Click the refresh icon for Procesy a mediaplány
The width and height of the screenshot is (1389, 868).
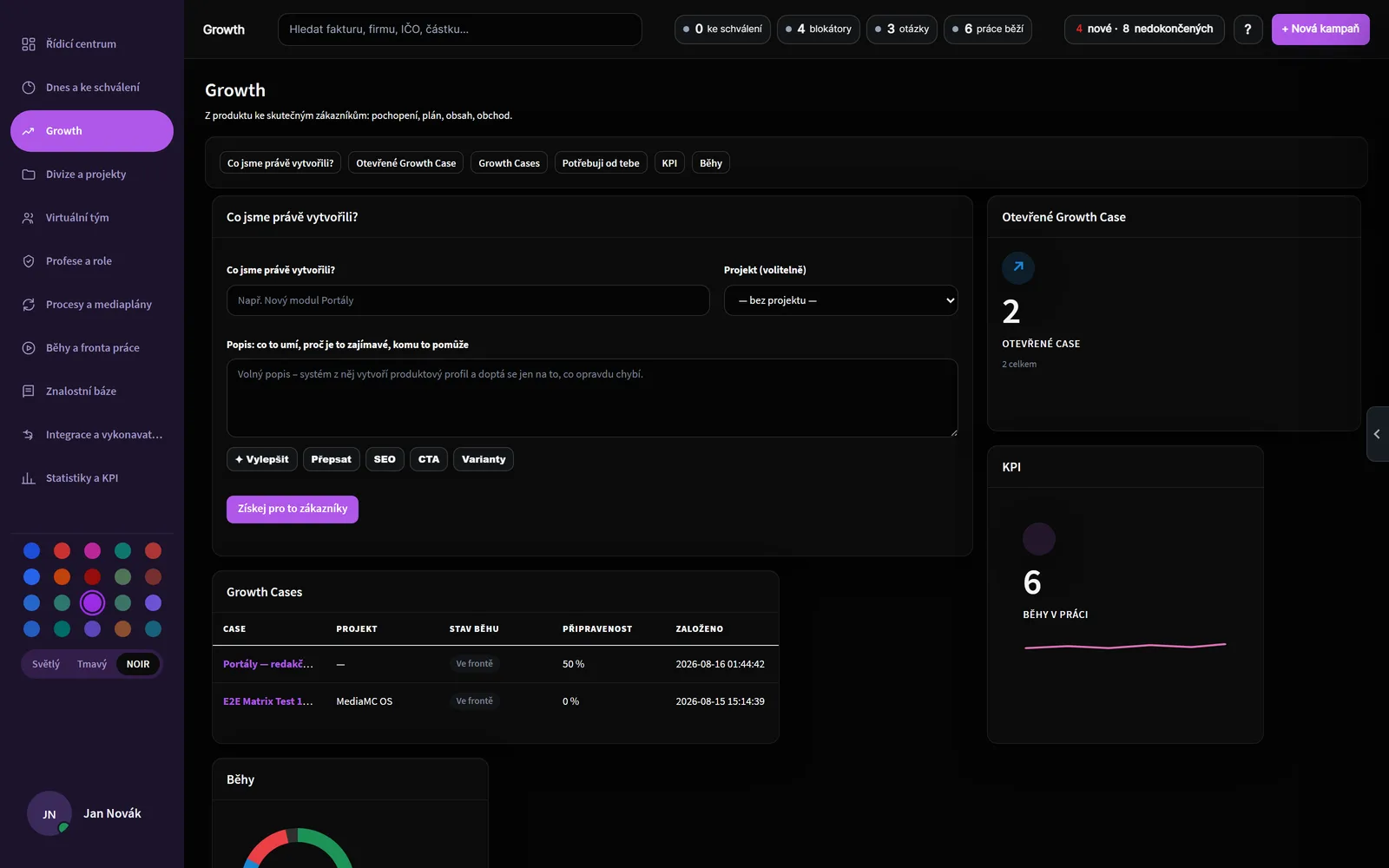click(x=29, y=305)
